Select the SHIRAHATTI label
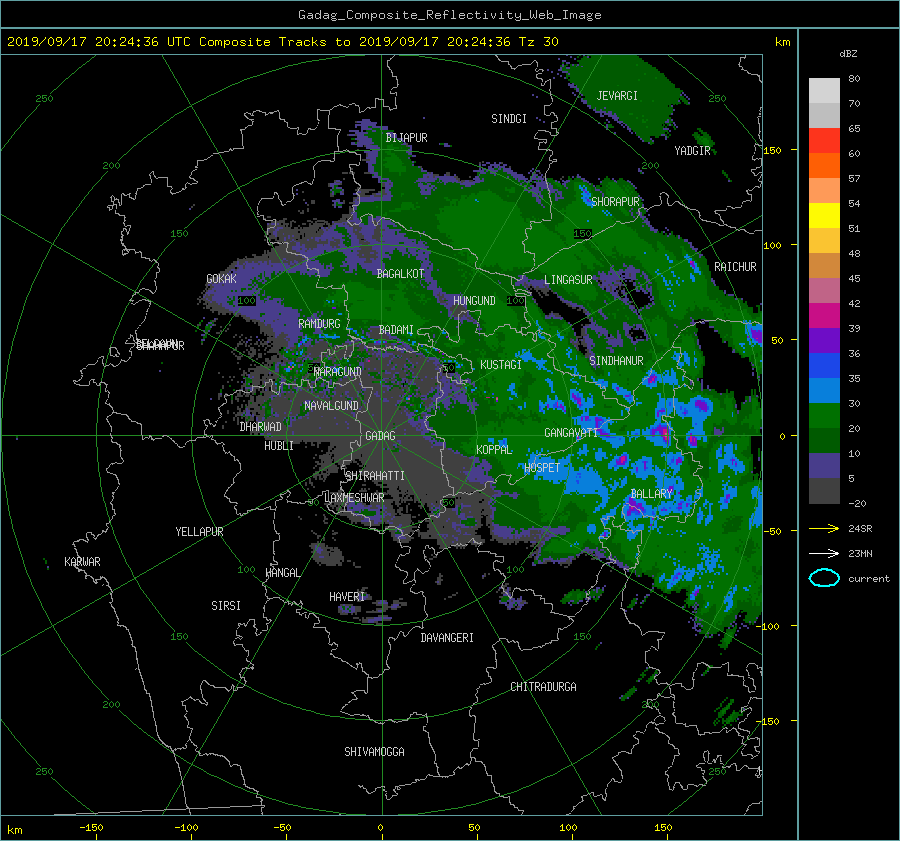Viewport: 900px width, 841px height. click(x=375, y=476)
